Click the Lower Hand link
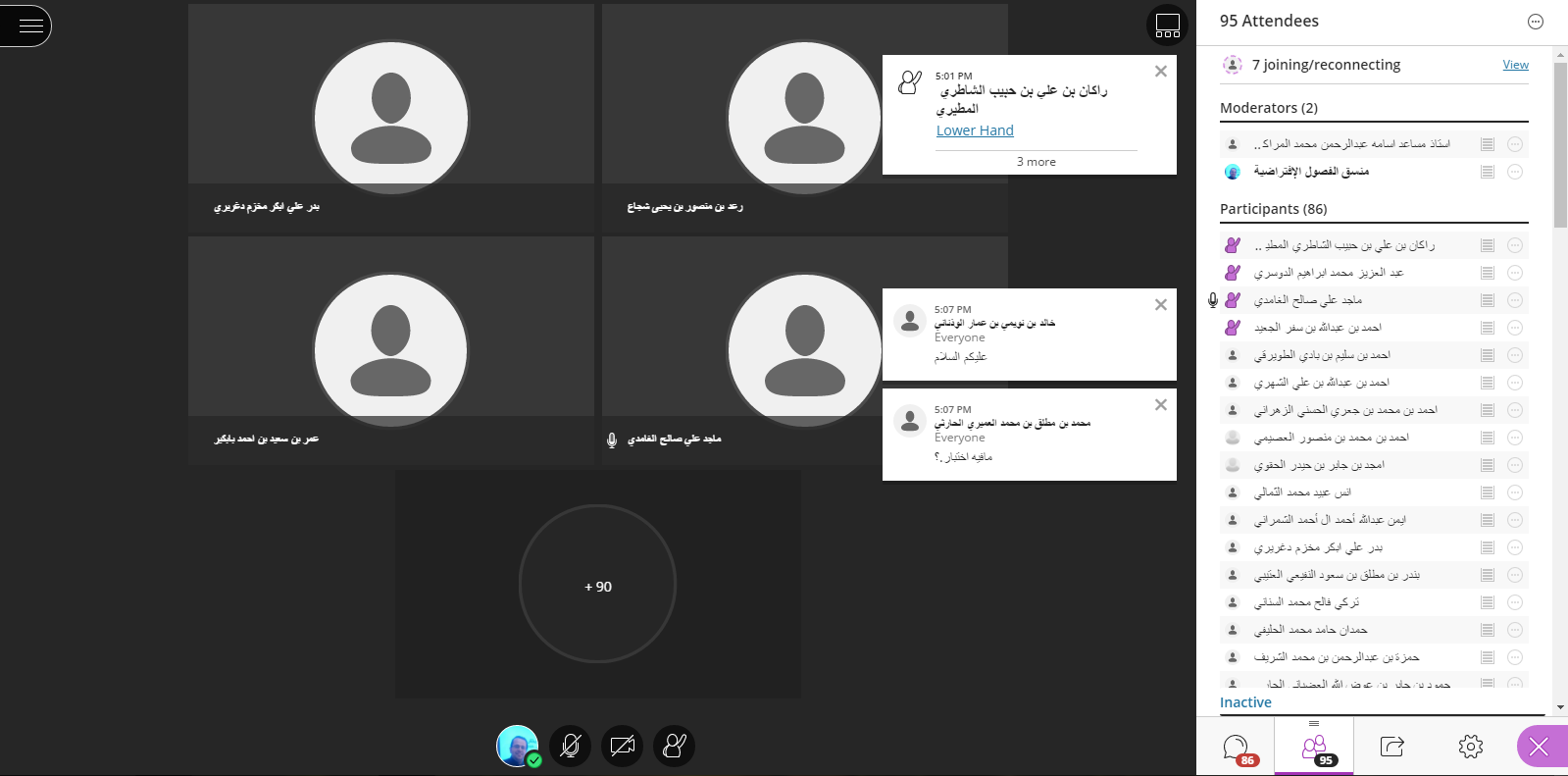The height and width of the screenshot is (776, 1568). tap(975, 130)
